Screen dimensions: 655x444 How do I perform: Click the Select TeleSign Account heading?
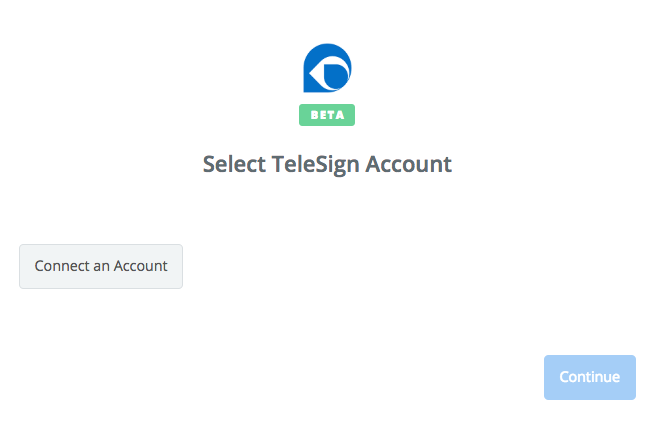click(x=327, y=164)
